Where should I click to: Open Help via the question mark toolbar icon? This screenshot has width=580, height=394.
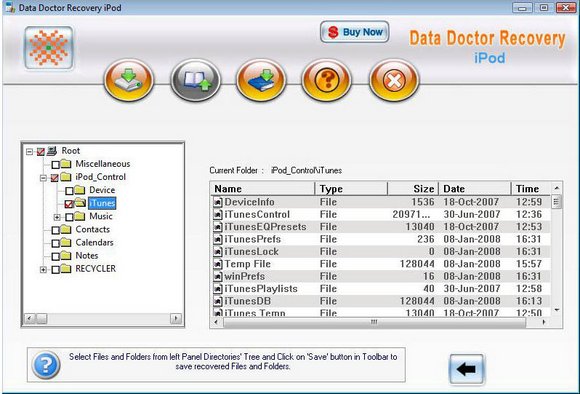pos(327,80)
